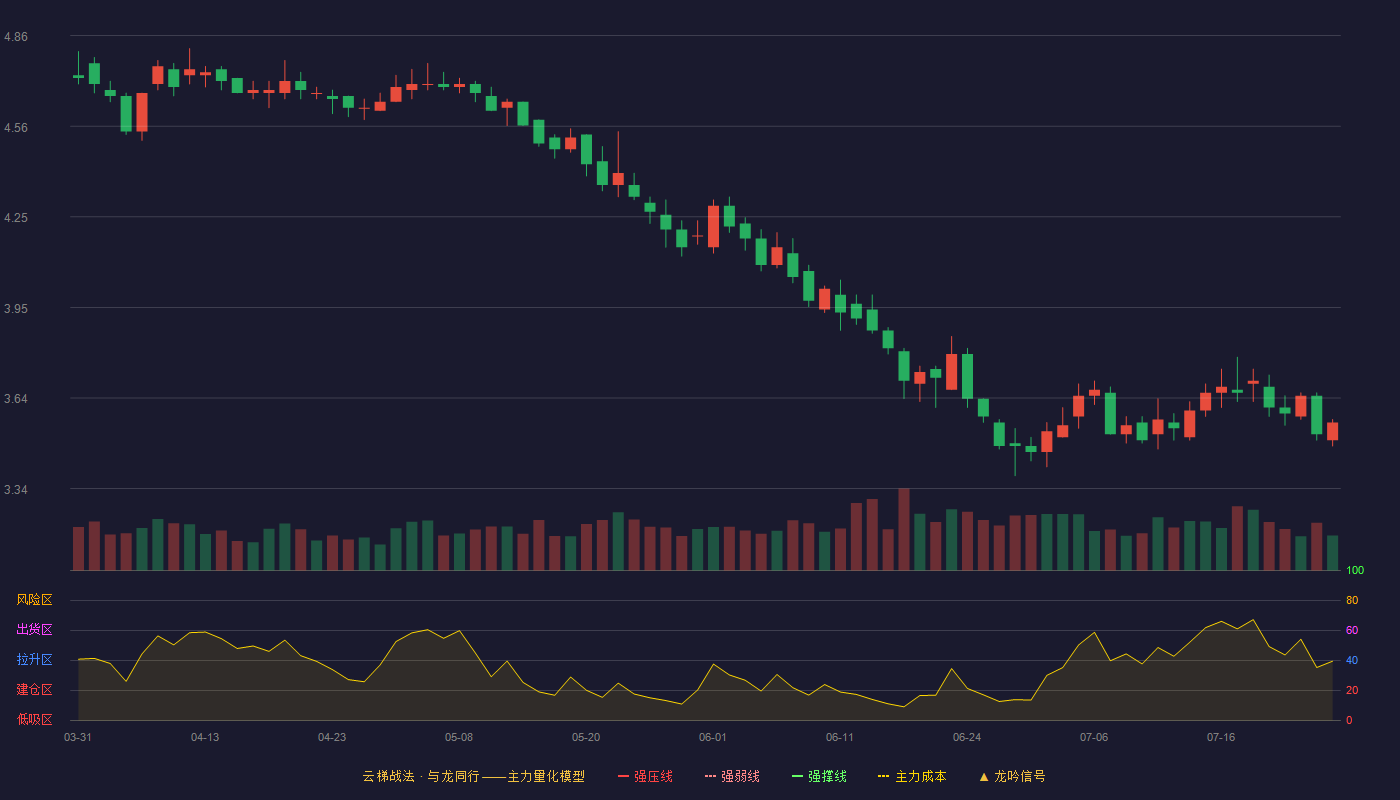The width and height of the screenshot is (1400, 800).
Task: Click the green 100 indicator scale value
Action: click(1355, 571)
